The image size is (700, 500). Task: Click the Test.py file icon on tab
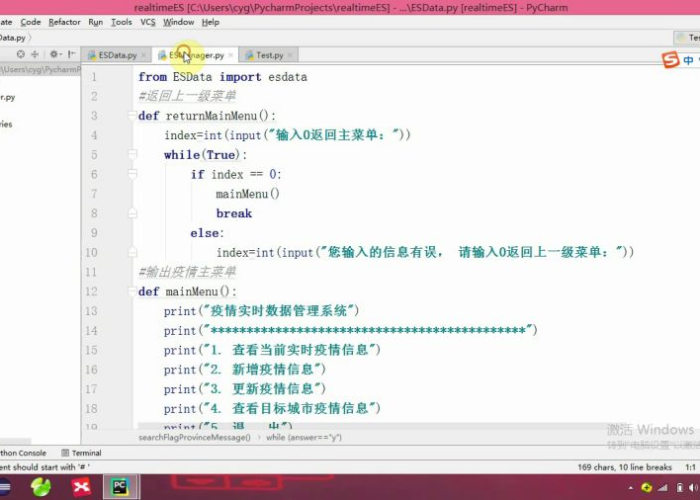(x=250, y=55)
